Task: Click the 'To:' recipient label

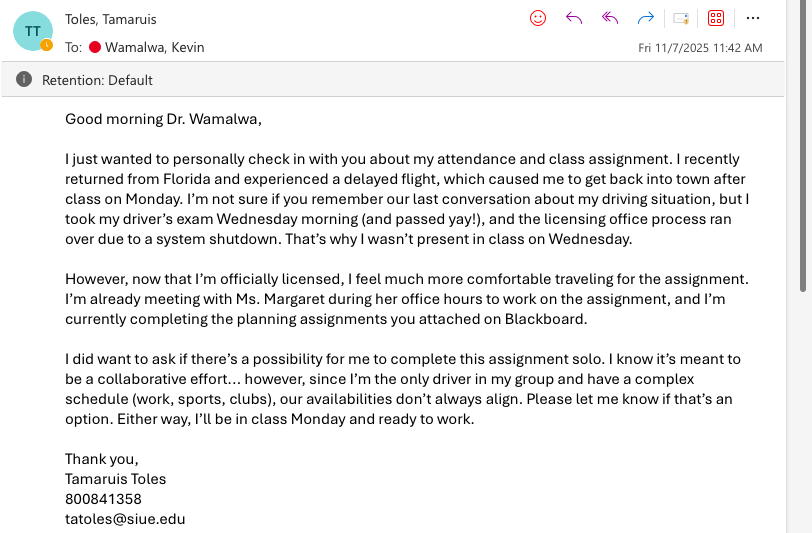Action: (74, 47)
